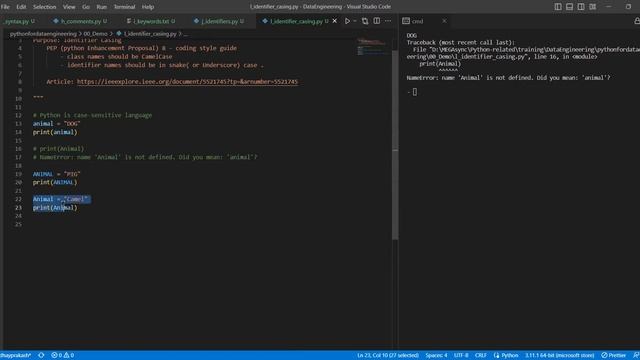
Task: Switch to the i_keywords.txt tab
Action: tap(151, 21)
